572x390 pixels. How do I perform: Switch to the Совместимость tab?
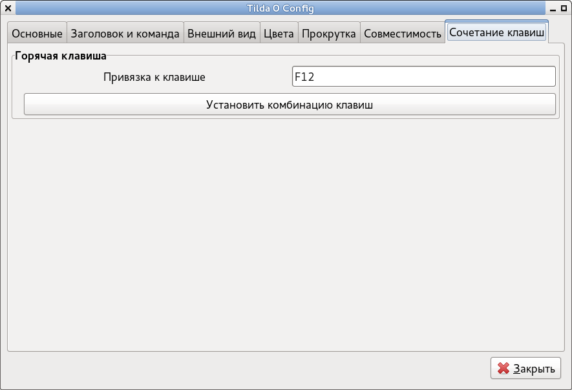(x=402, y=34)
